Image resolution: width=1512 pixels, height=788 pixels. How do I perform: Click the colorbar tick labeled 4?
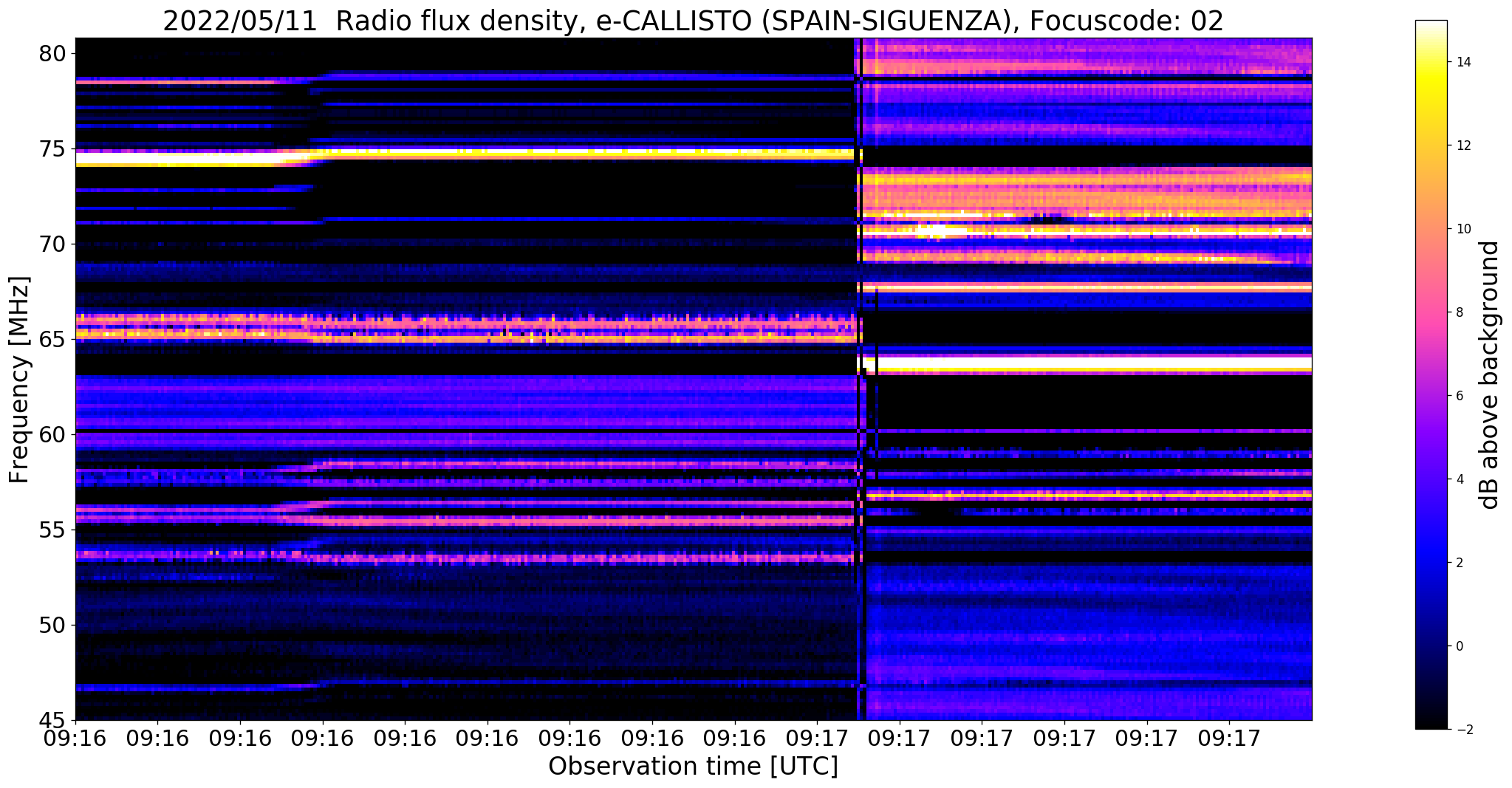coord(1459,479)
